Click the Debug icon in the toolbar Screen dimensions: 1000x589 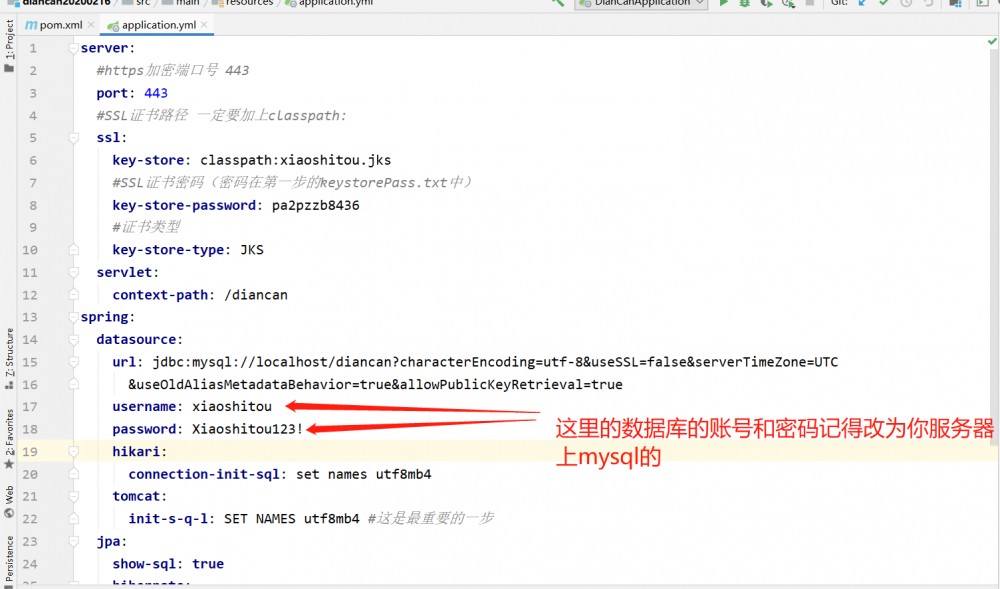point(743,4)
